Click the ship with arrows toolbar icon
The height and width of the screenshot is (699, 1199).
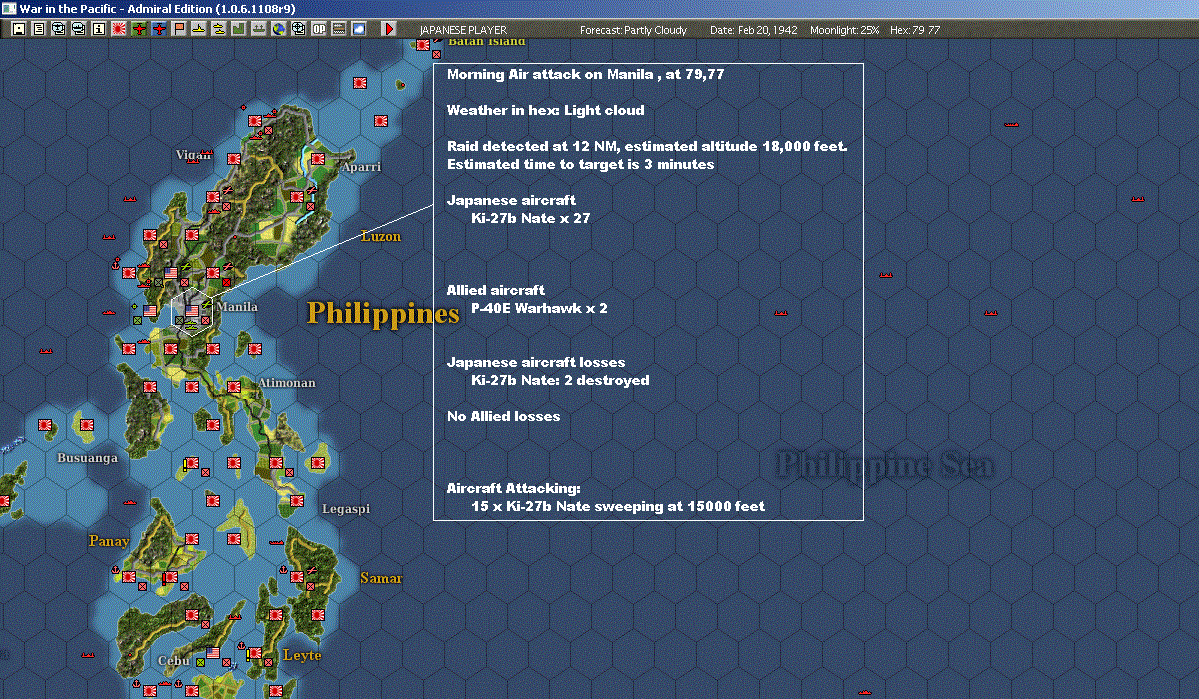click(x=258, y=29)
